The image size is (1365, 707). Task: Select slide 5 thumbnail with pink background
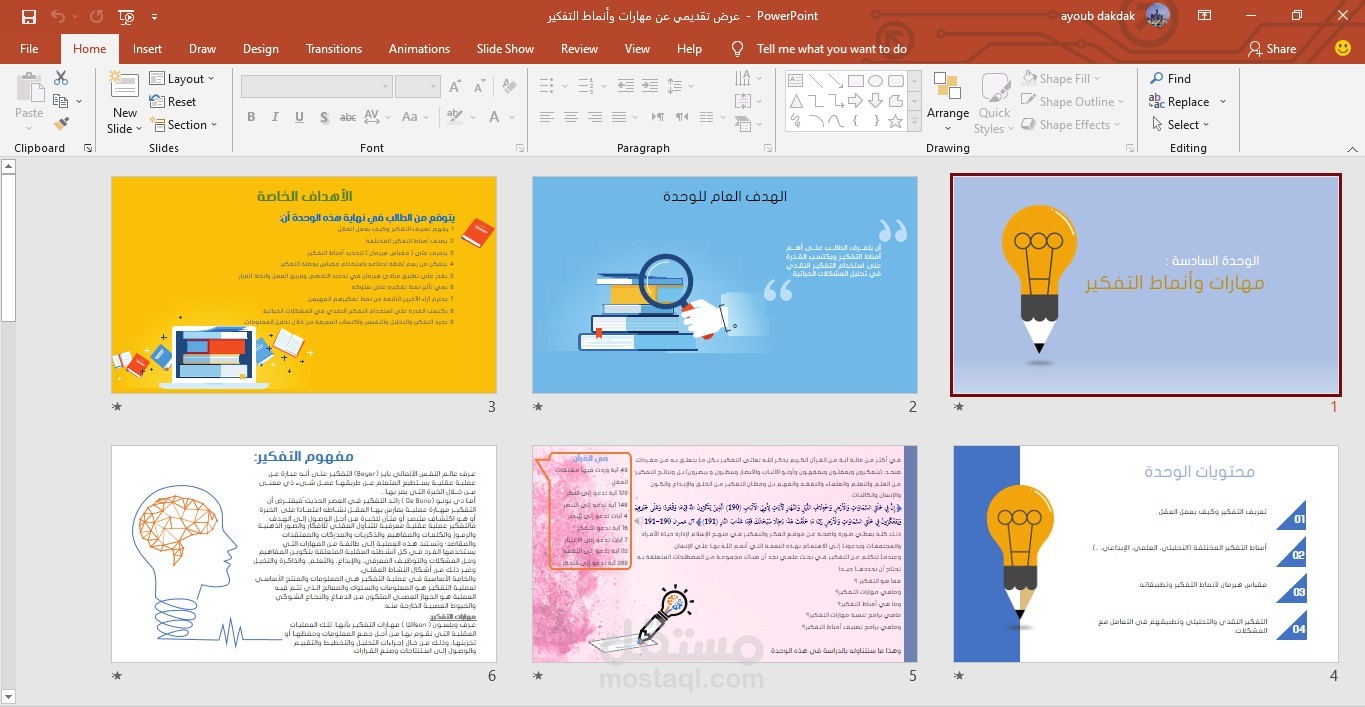(725, 553)
